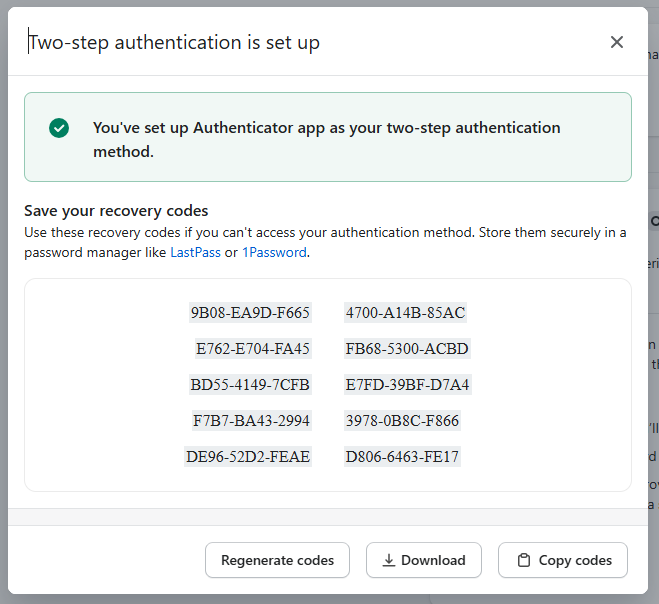Click the dialog title "Two-step authentication is set up"
This screenshot has width=659, height=604.
pyautogui.click(x=175, y=42)
